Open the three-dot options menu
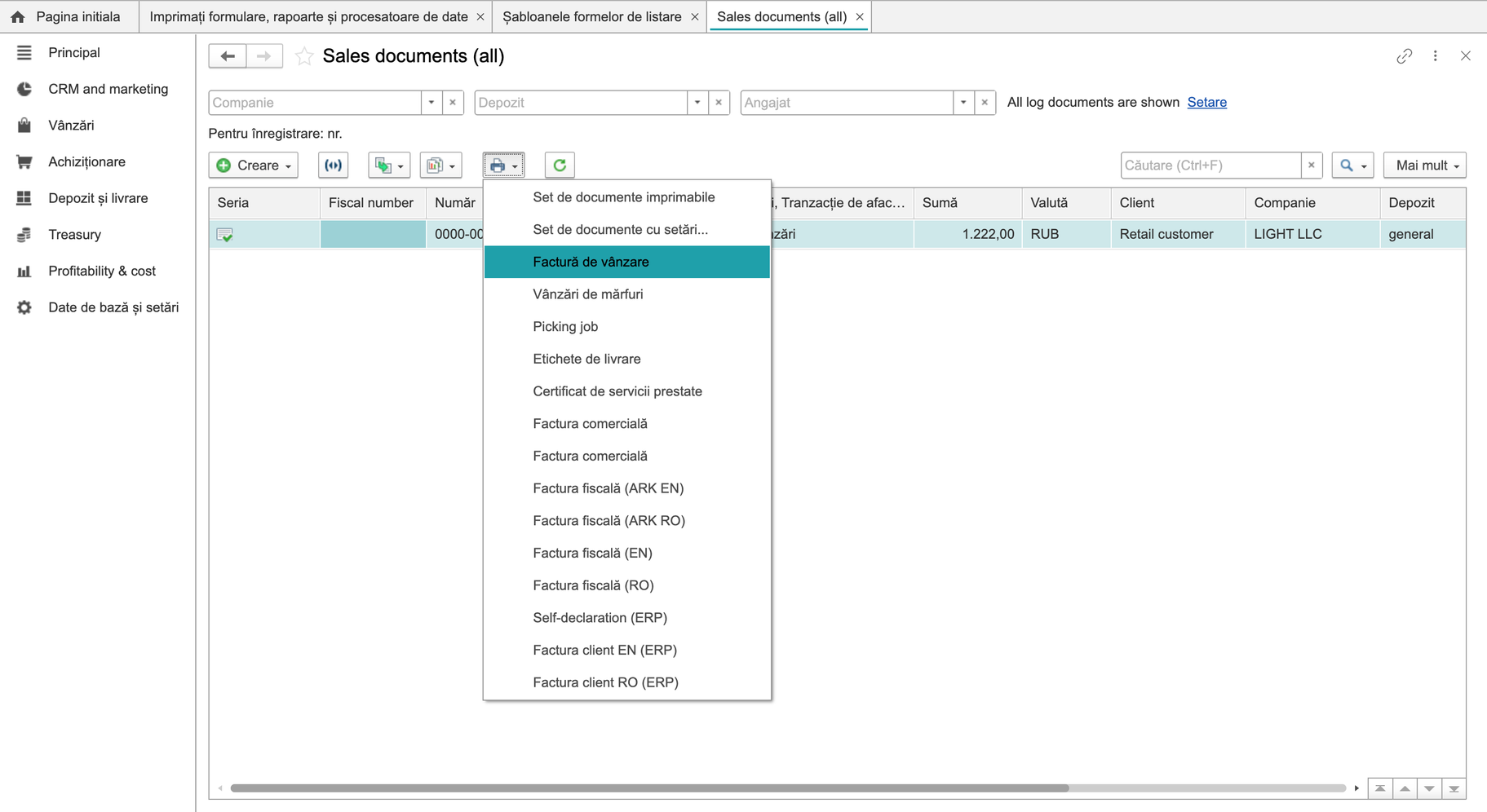This screenshot has width=1487, height=812. pos(1436,56)
